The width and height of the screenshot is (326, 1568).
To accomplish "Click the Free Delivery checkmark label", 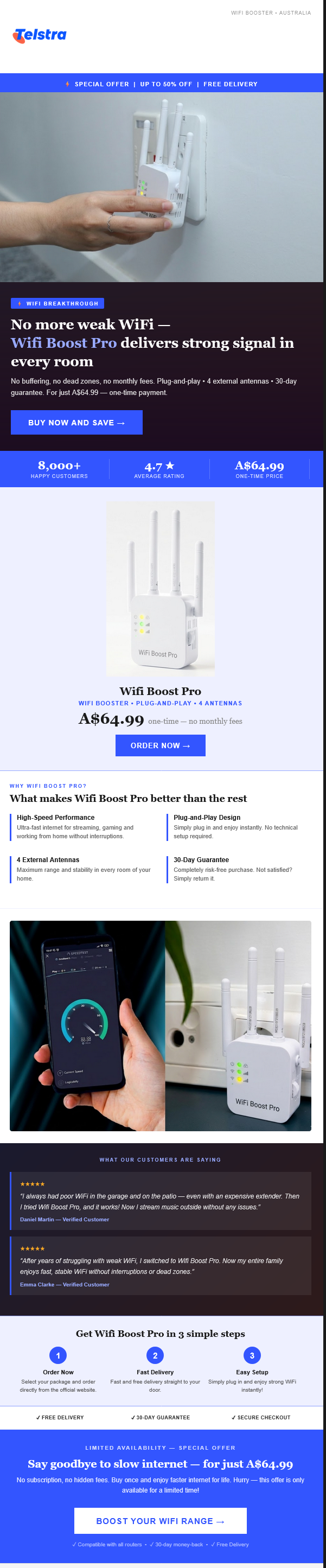I will click(60, 1417).
